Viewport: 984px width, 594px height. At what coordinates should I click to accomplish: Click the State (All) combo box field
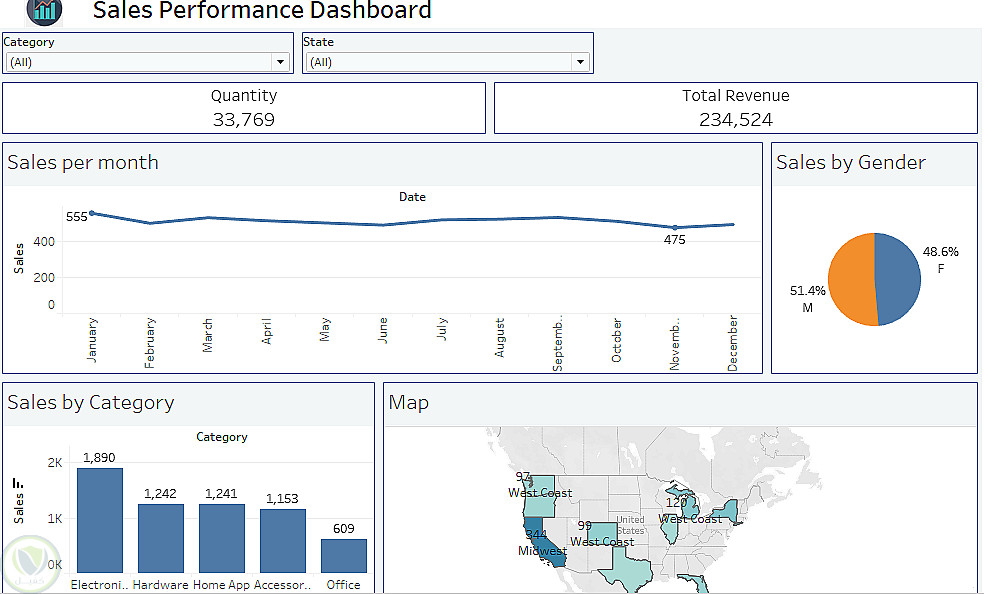pos(447,62)
